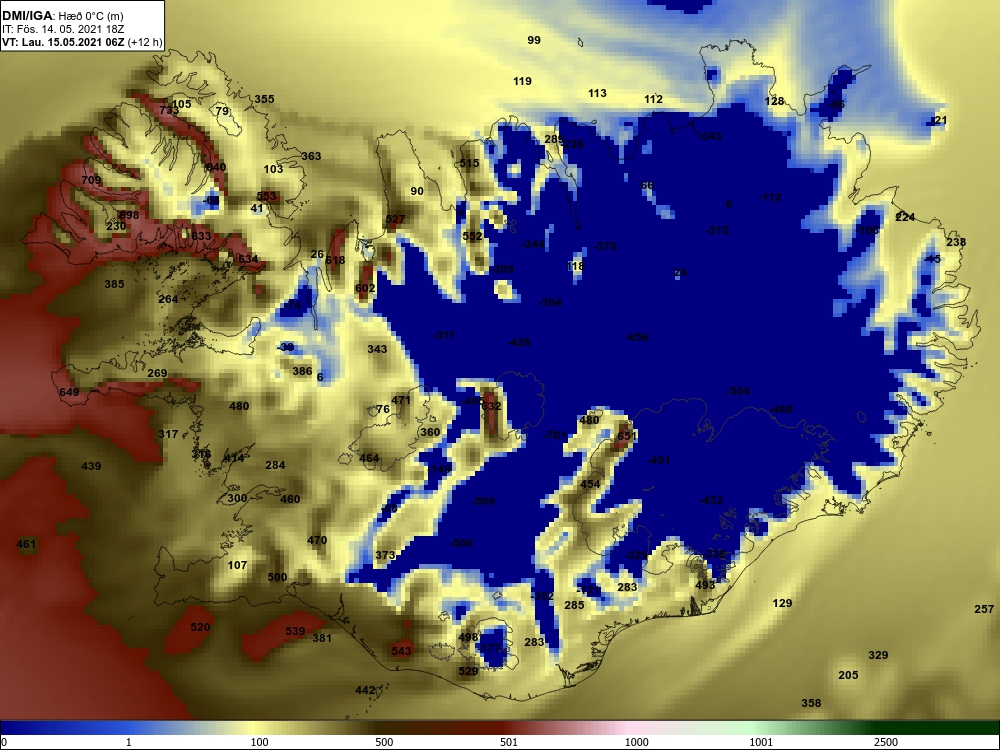The height and width of the screenshot is (750, 1000).
Task: Click the map value 129
Action: (x=782, y=603)
